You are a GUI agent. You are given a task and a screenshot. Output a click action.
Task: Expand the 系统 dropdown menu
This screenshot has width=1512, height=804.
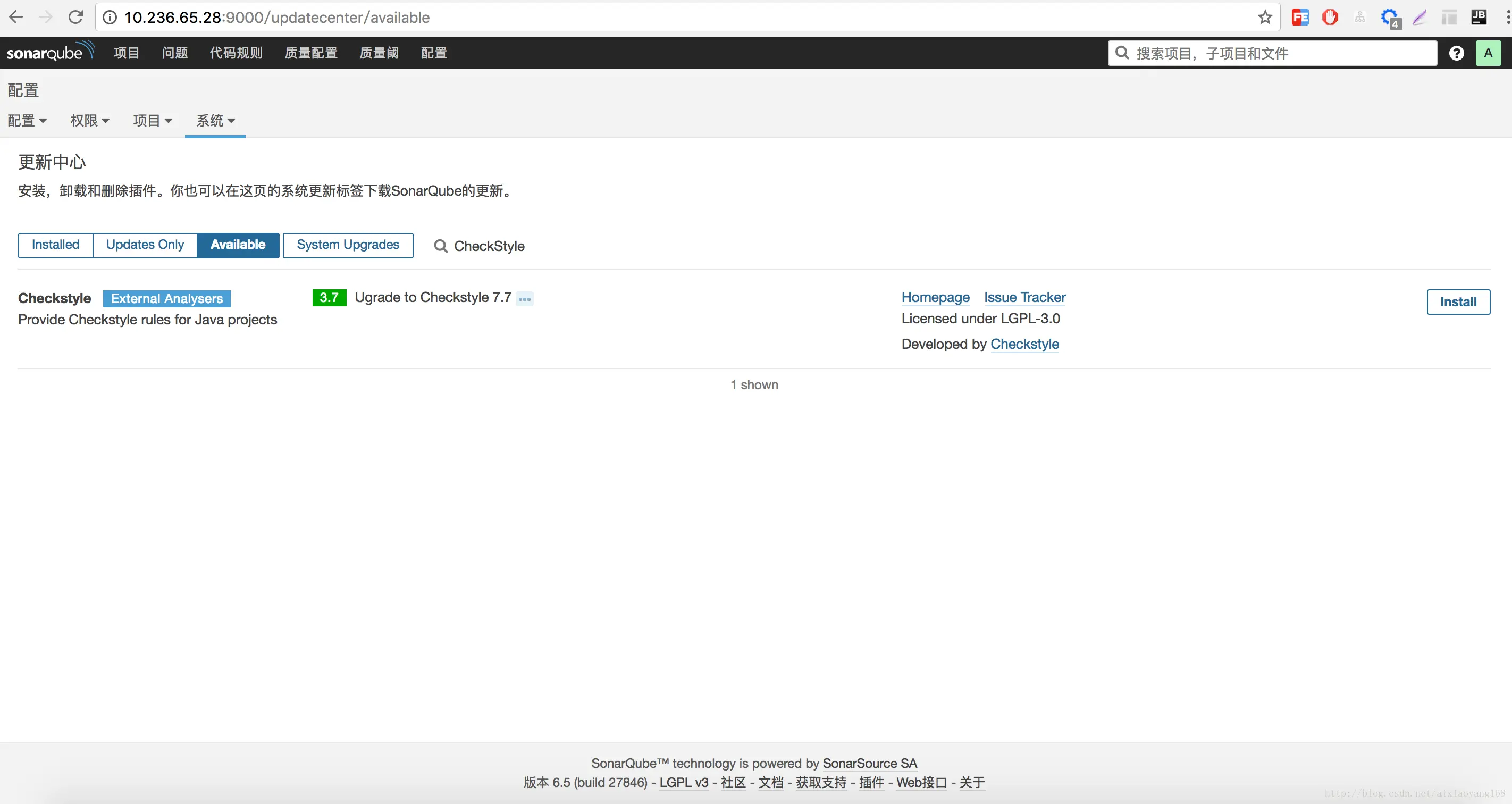(x=215, y=120)
